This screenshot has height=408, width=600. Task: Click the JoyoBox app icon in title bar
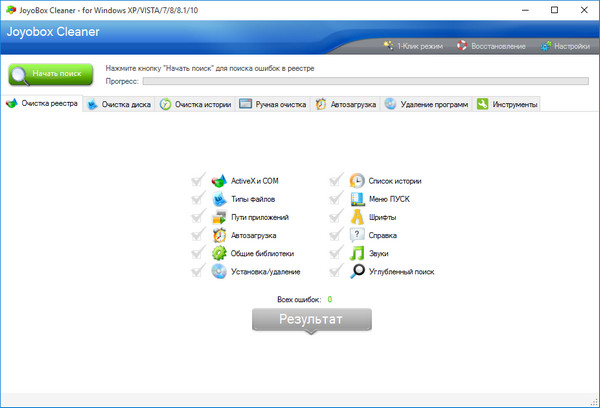pos(11,10)
